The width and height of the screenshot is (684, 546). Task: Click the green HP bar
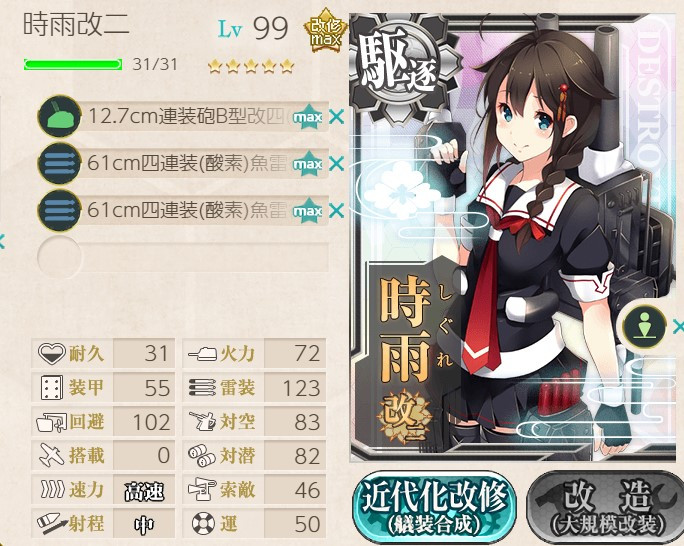click(73, 65)
